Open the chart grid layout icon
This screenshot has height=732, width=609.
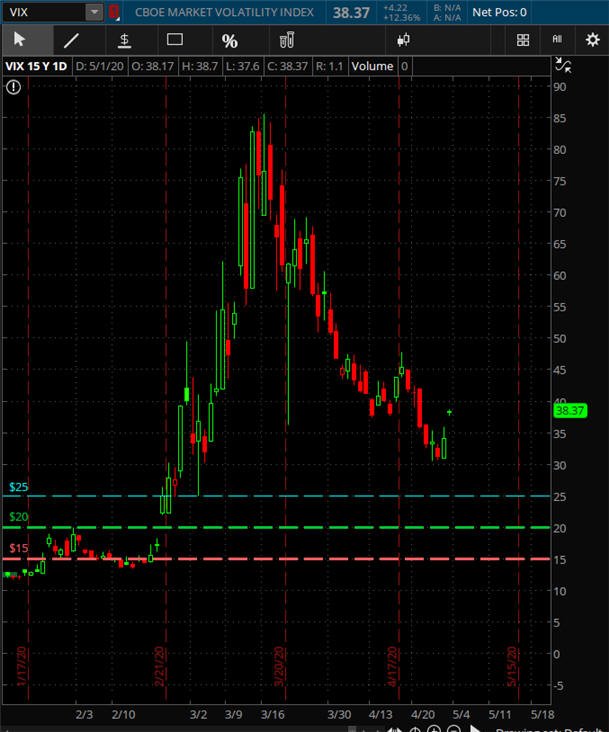523,40
